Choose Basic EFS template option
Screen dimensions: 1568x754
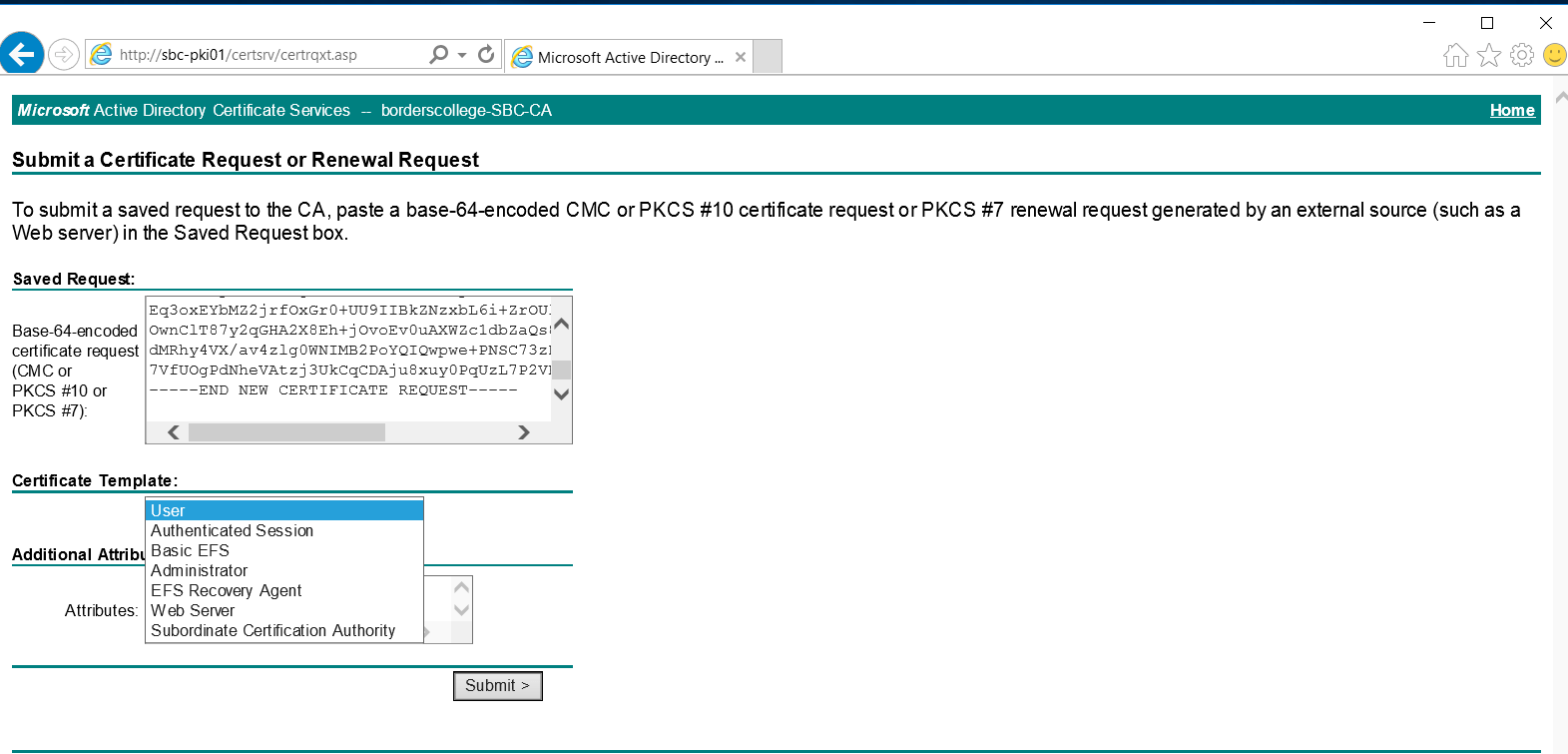click(x=284, y=550)
